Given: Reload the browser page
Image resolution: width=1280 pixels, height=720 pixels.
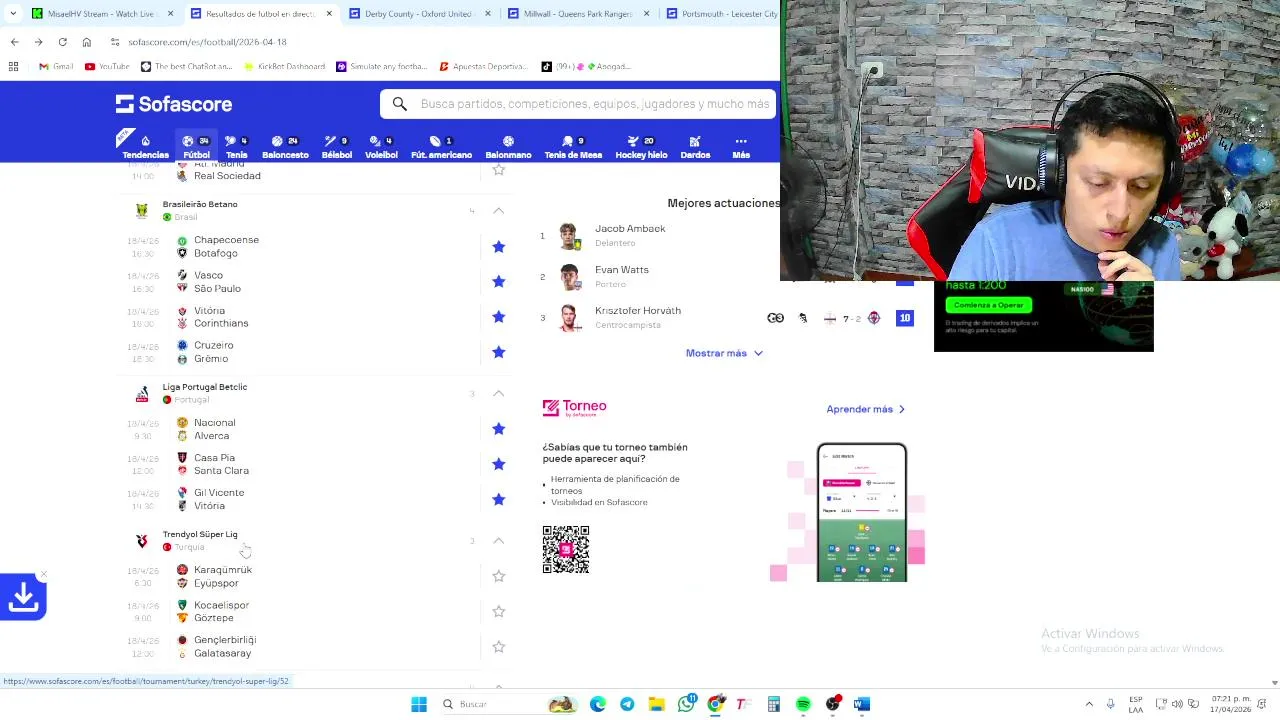Looking at the screenshot, I should click(62, 42).
